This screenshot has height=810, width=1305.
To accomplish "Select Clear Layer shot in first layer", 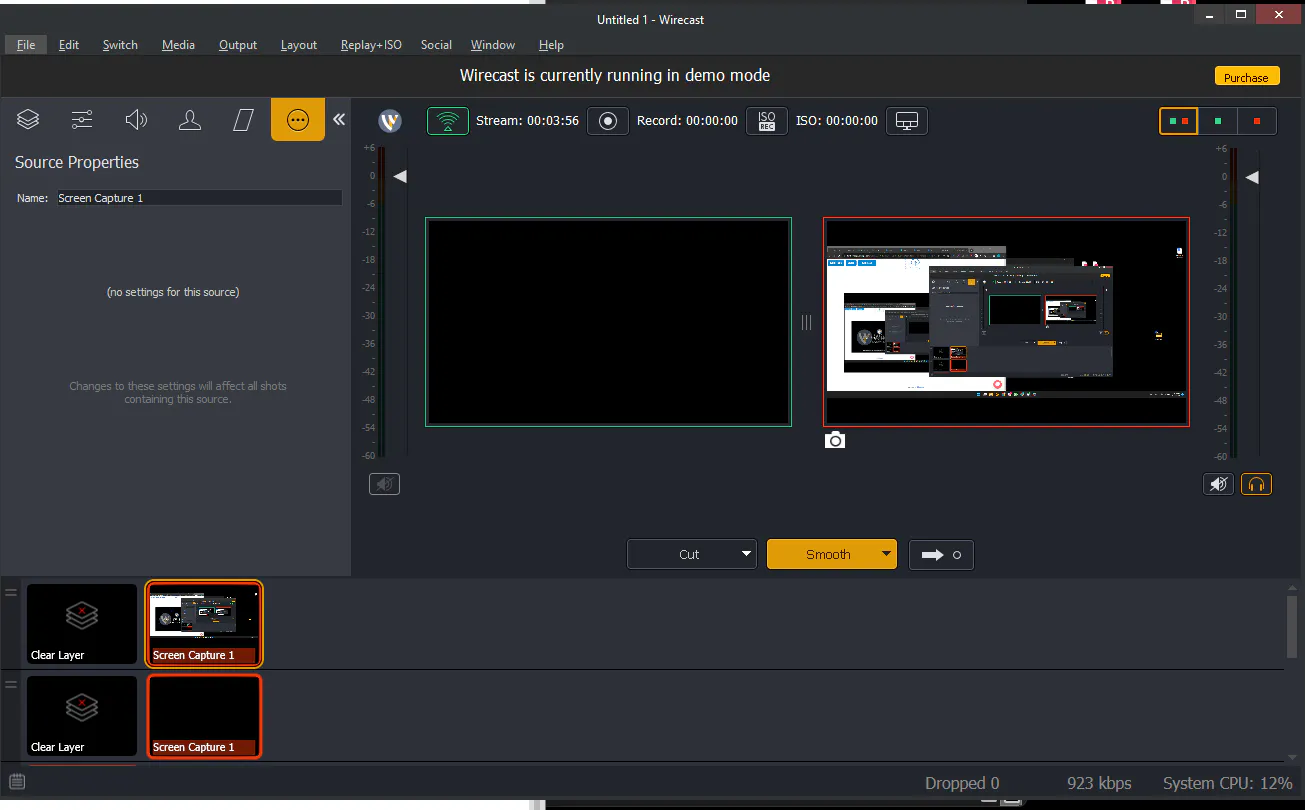I will tap(82, 624).
